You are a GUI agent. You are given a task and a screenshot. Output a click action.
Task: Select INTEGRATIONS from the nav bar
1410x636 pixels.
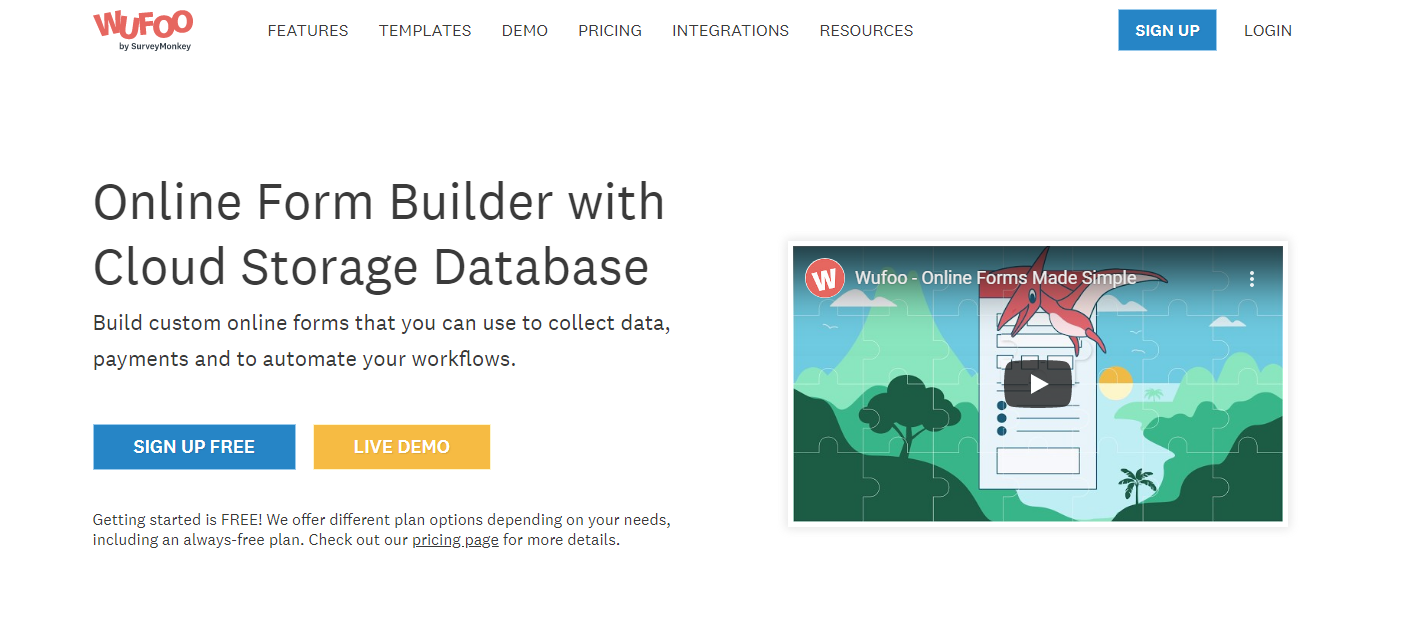(730, 30)
